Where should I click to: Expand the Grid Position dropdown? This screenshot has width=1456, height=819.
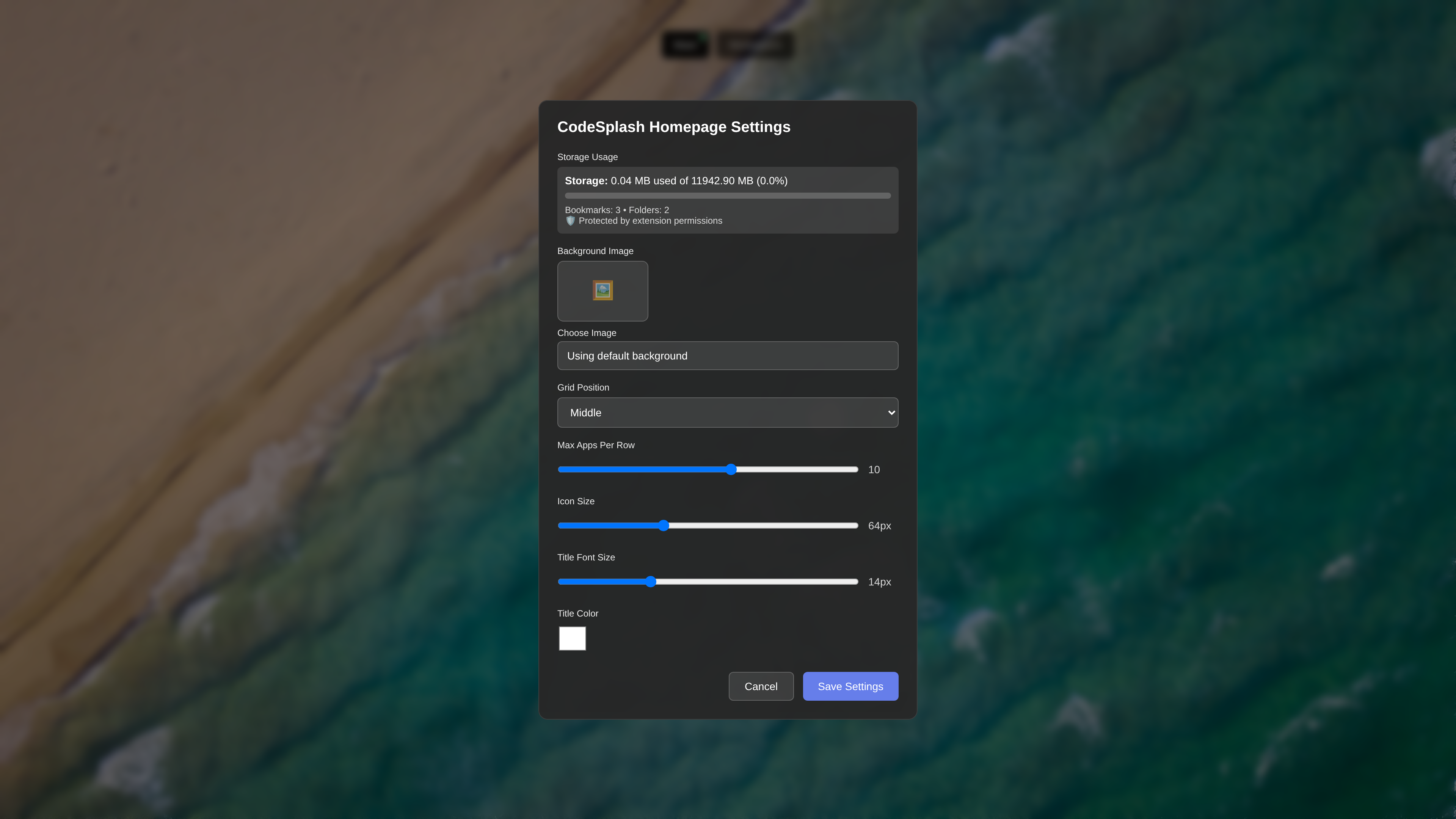click(728, 413)
